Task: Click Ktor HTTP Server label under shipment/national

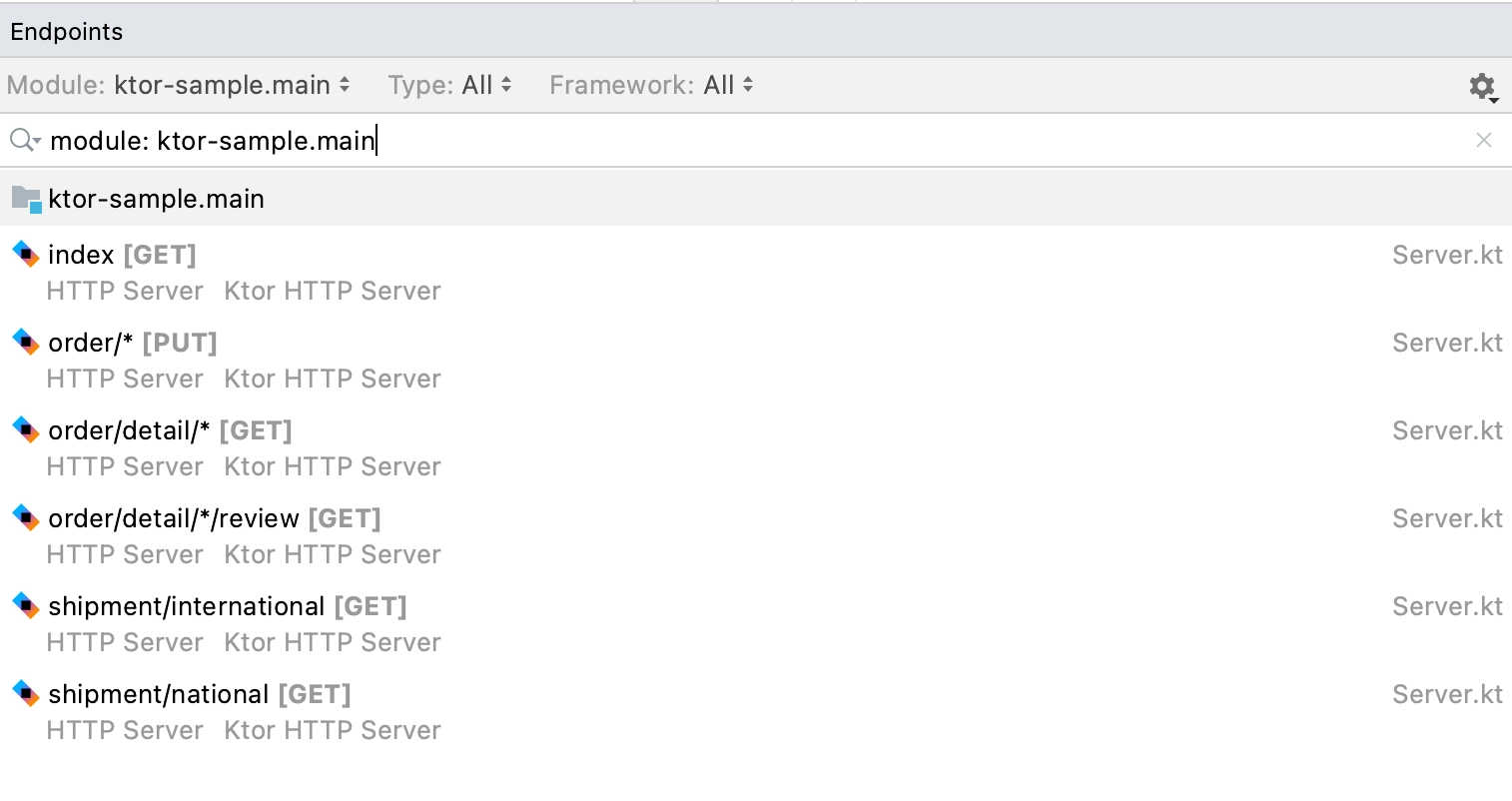Action: 333,730
